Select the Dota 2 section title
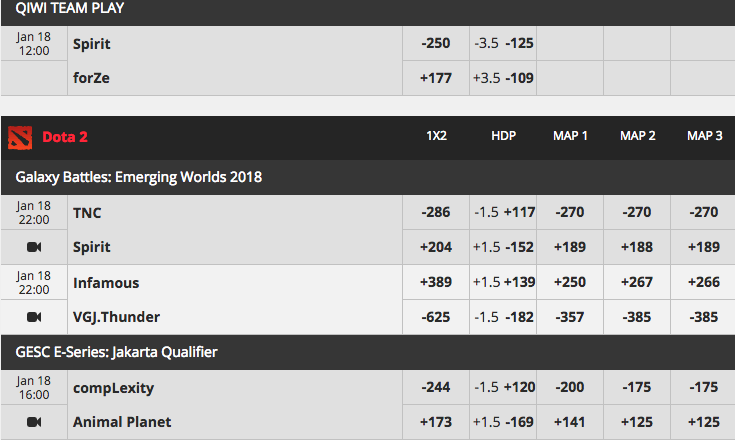 click(x=65, y=137)
